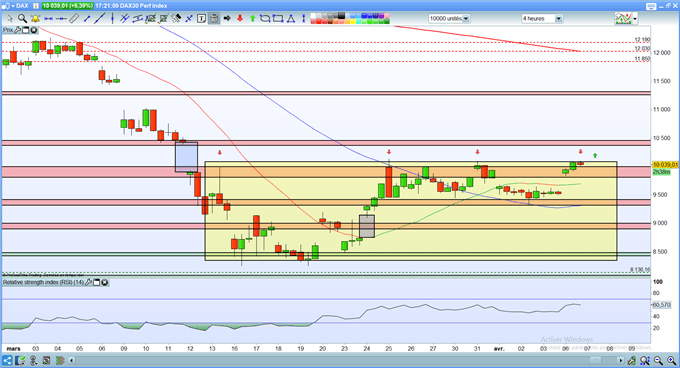This screenshot has width=680, height=368.
Task: Select the ruler measuring tool
Action: [x=74, y=18]
